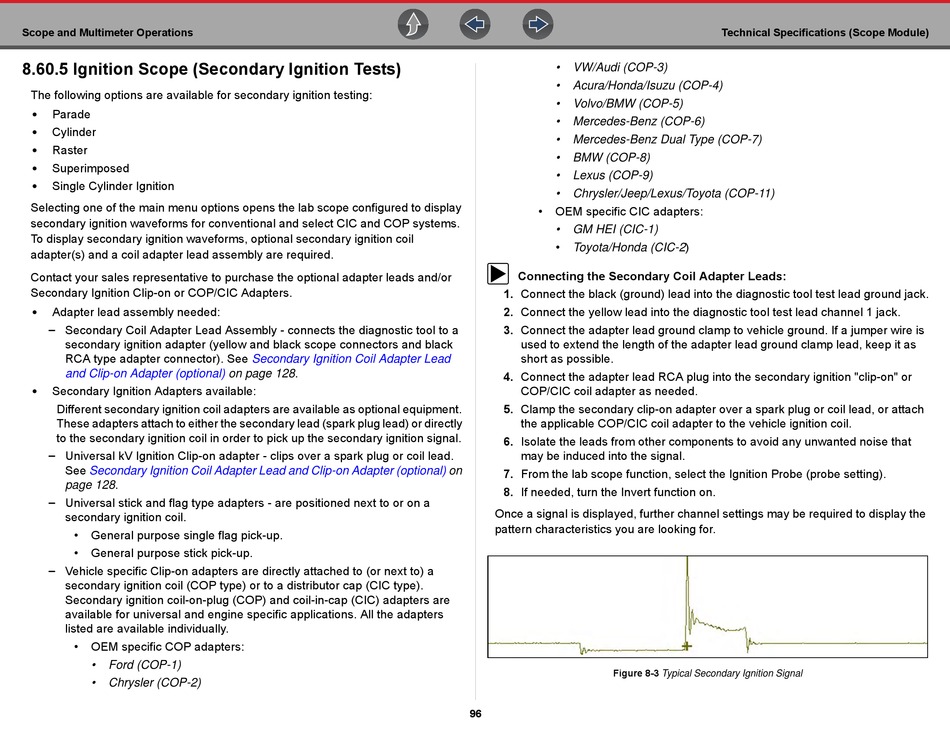The image size is (950, 734).
Task: Go to next page with right arrow
Action: [x=537, y=24]
